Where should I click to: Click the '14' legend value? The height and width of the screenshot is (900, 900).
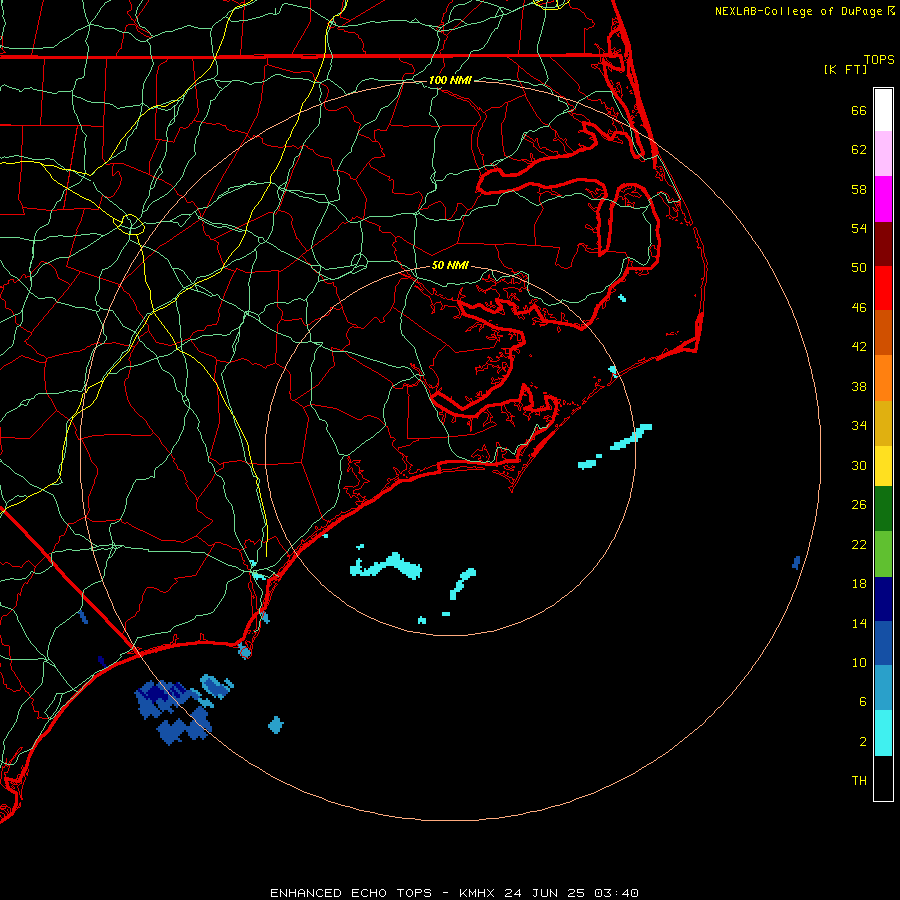(x=859, y=623)
